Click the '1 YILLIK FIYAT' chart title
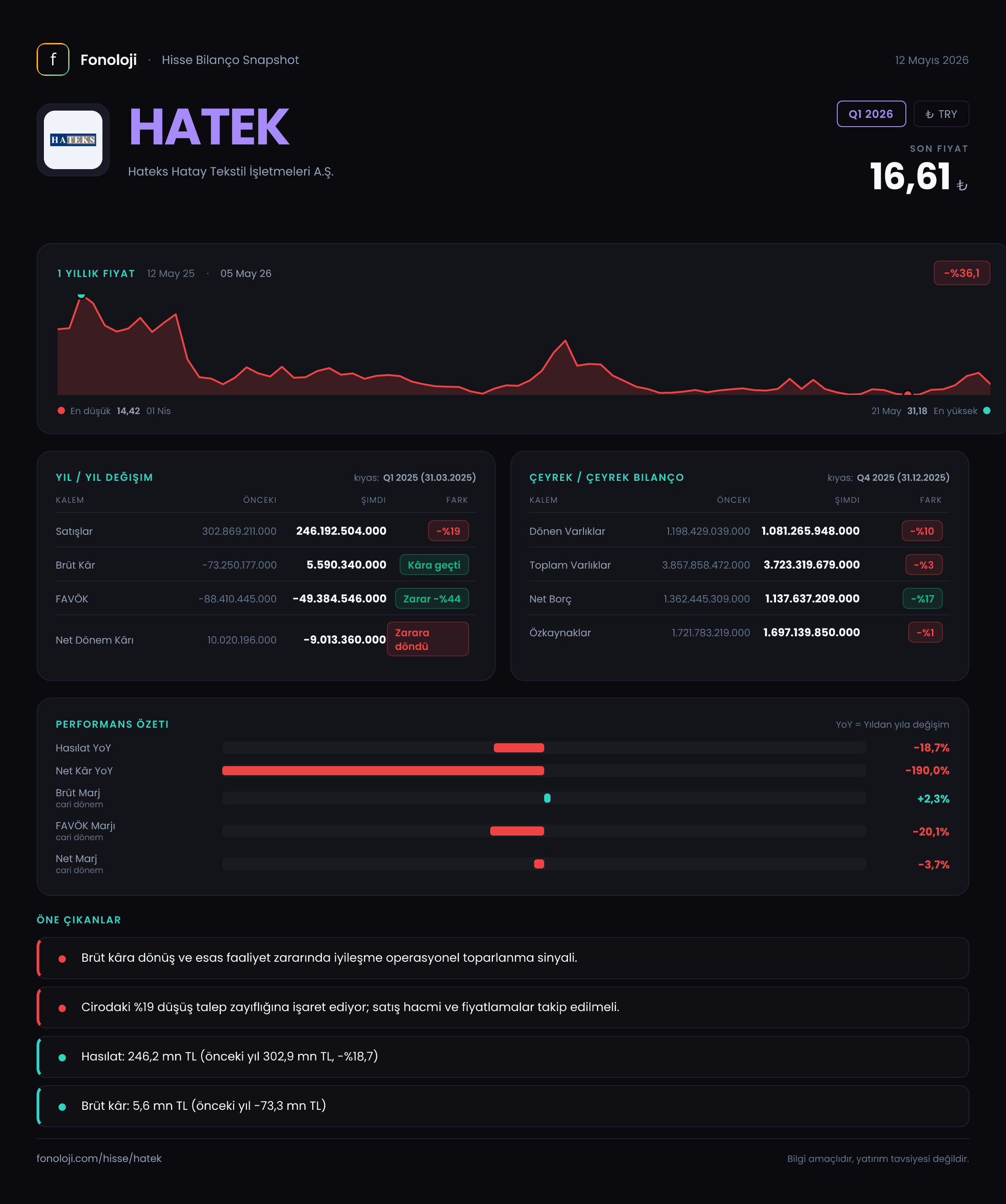This screenshot has height=1204, width=1006. [x=96, y=273]
